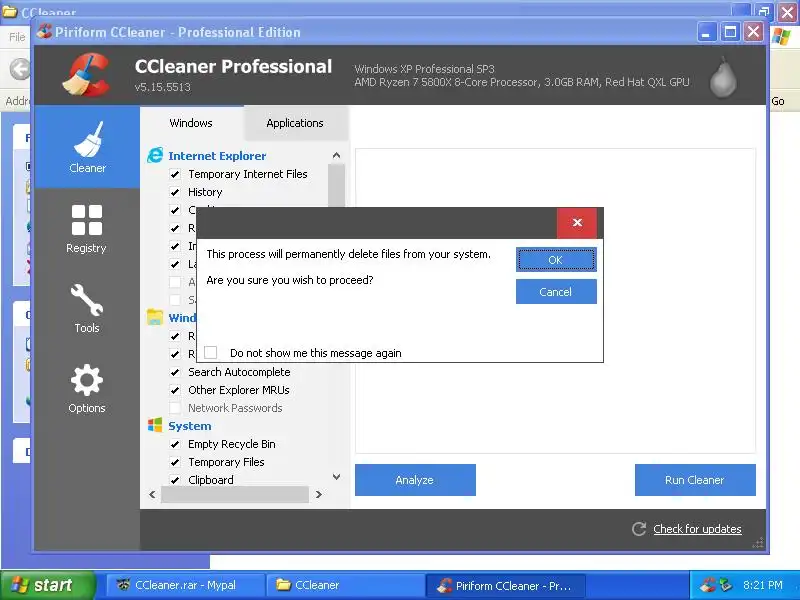This screenshot has width=800, height=600.
Task: Open the Registry section
Action: (x=87, y=229)
